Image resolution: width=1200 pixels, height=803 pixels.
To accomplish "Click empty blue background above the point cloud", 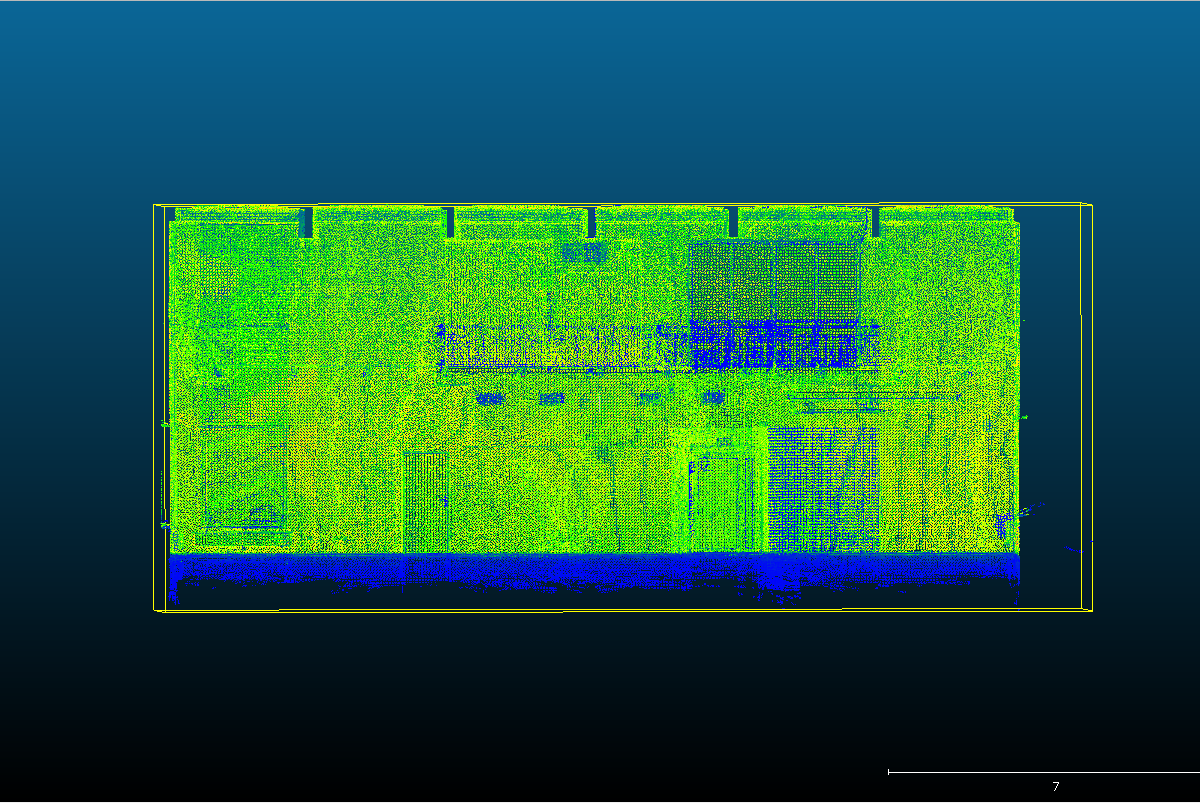I will click(x=600, y=100).
